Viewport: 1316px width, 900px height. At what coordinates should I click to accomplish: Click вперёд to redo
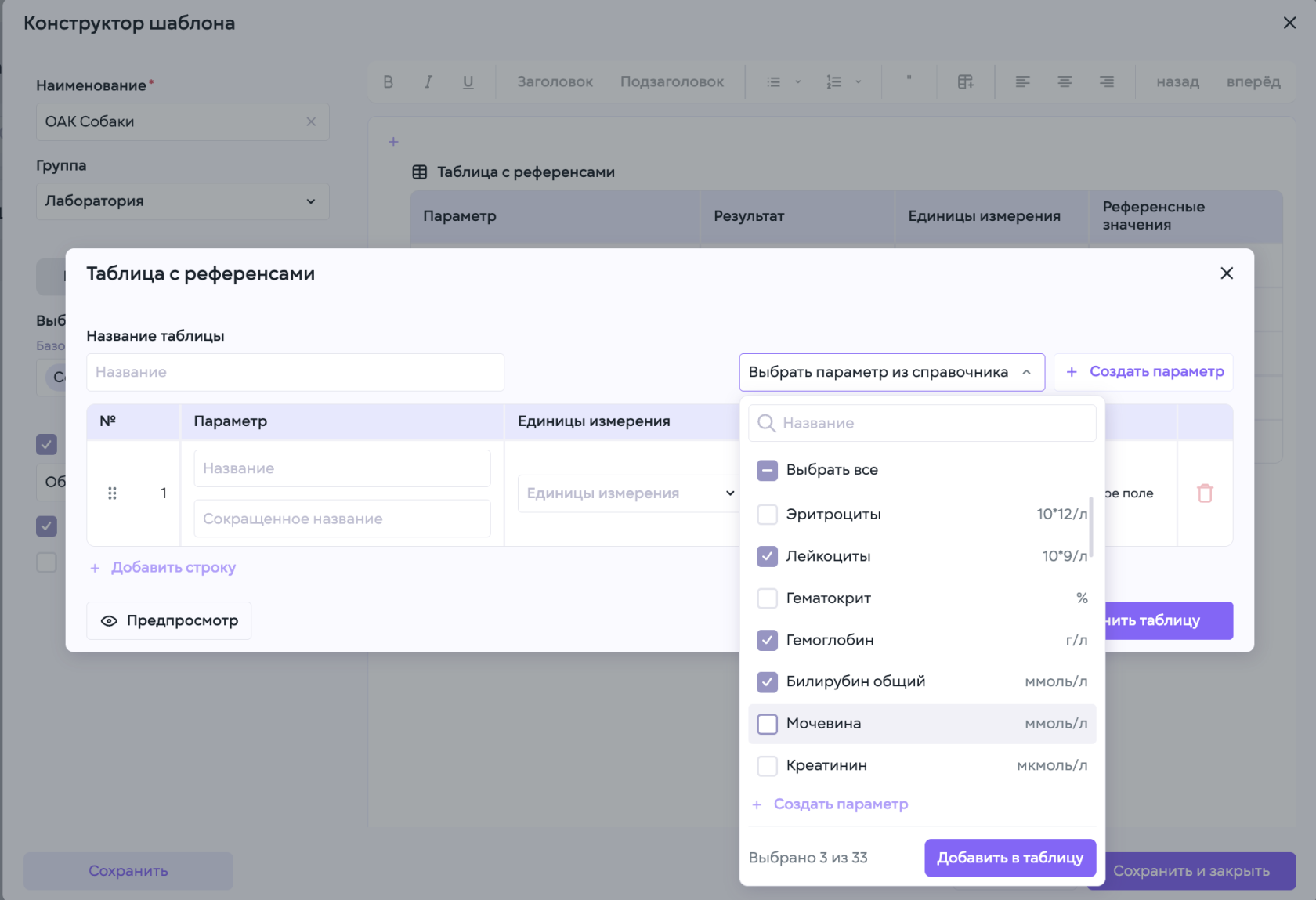click(1253, 81)
